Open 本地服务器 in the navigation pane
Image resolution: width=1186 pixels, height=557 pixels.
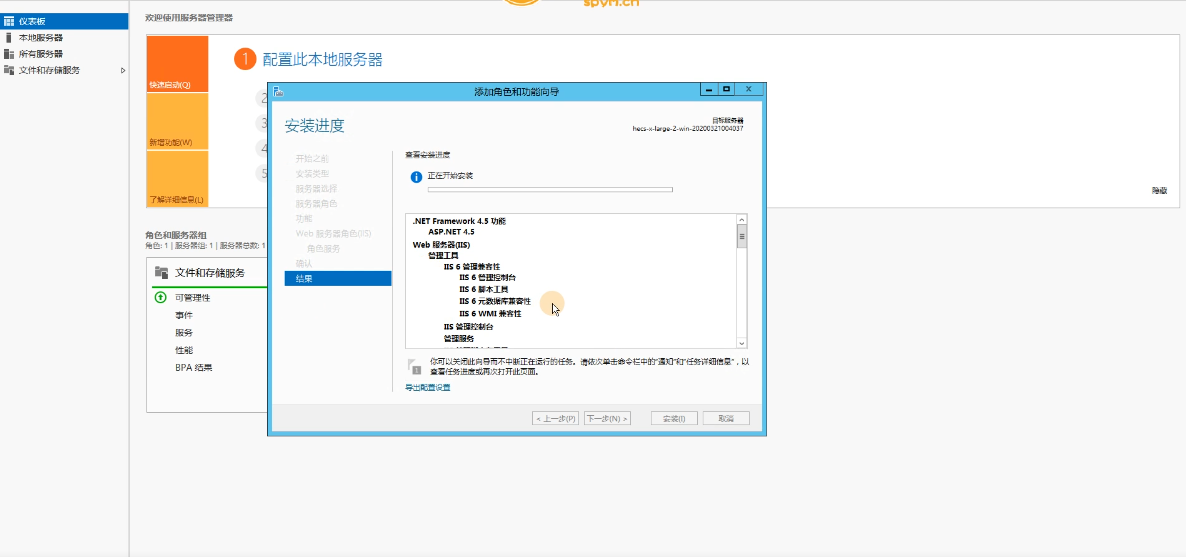[x=64, y=37]
